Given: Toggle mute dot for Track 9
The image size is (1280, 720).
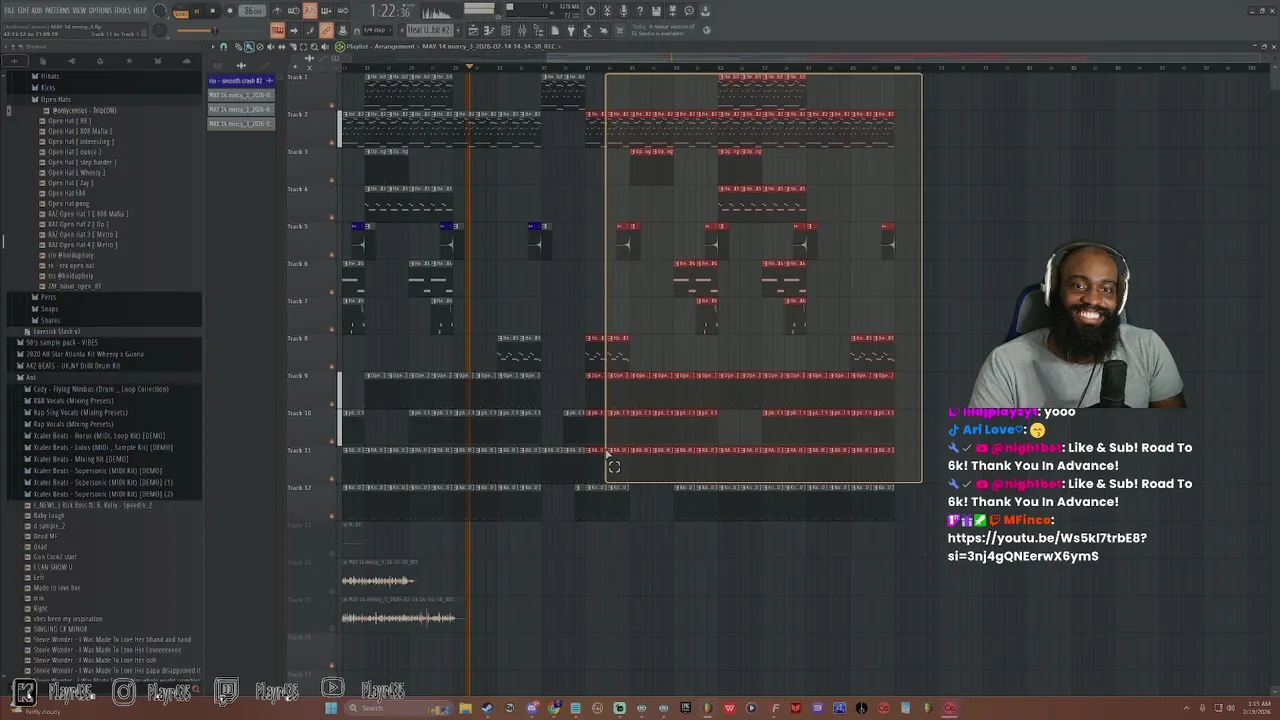Looking at the screenshot, I should point(332,404).
